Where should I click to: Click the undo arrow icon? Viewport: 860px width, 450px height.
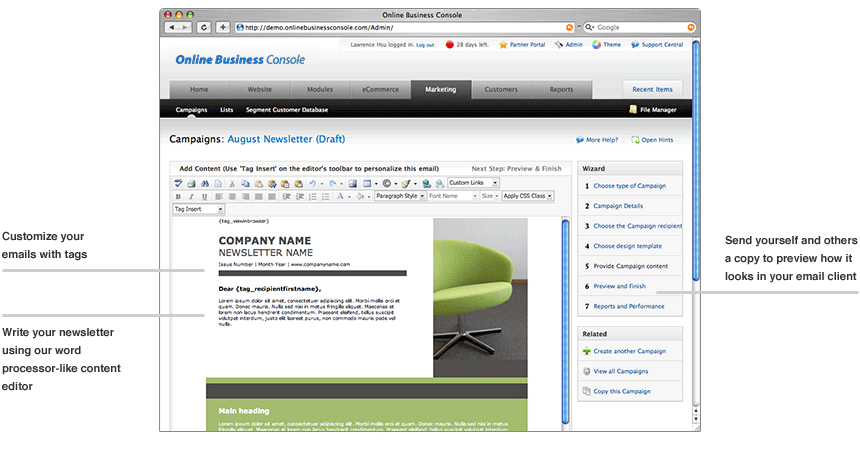click(x=313, y=184)
